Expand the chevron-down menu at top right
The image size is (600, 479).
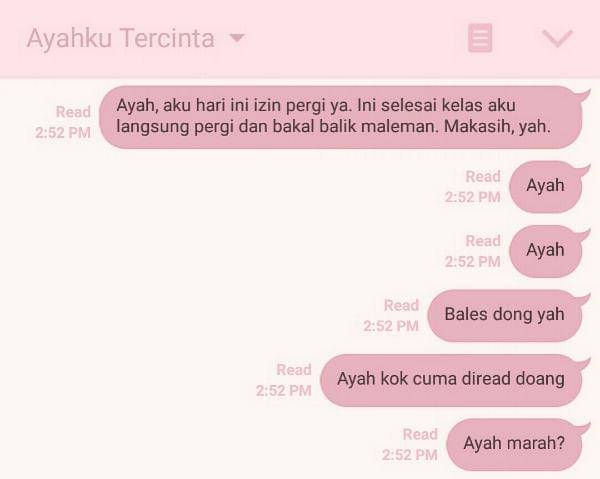point(557,39)
